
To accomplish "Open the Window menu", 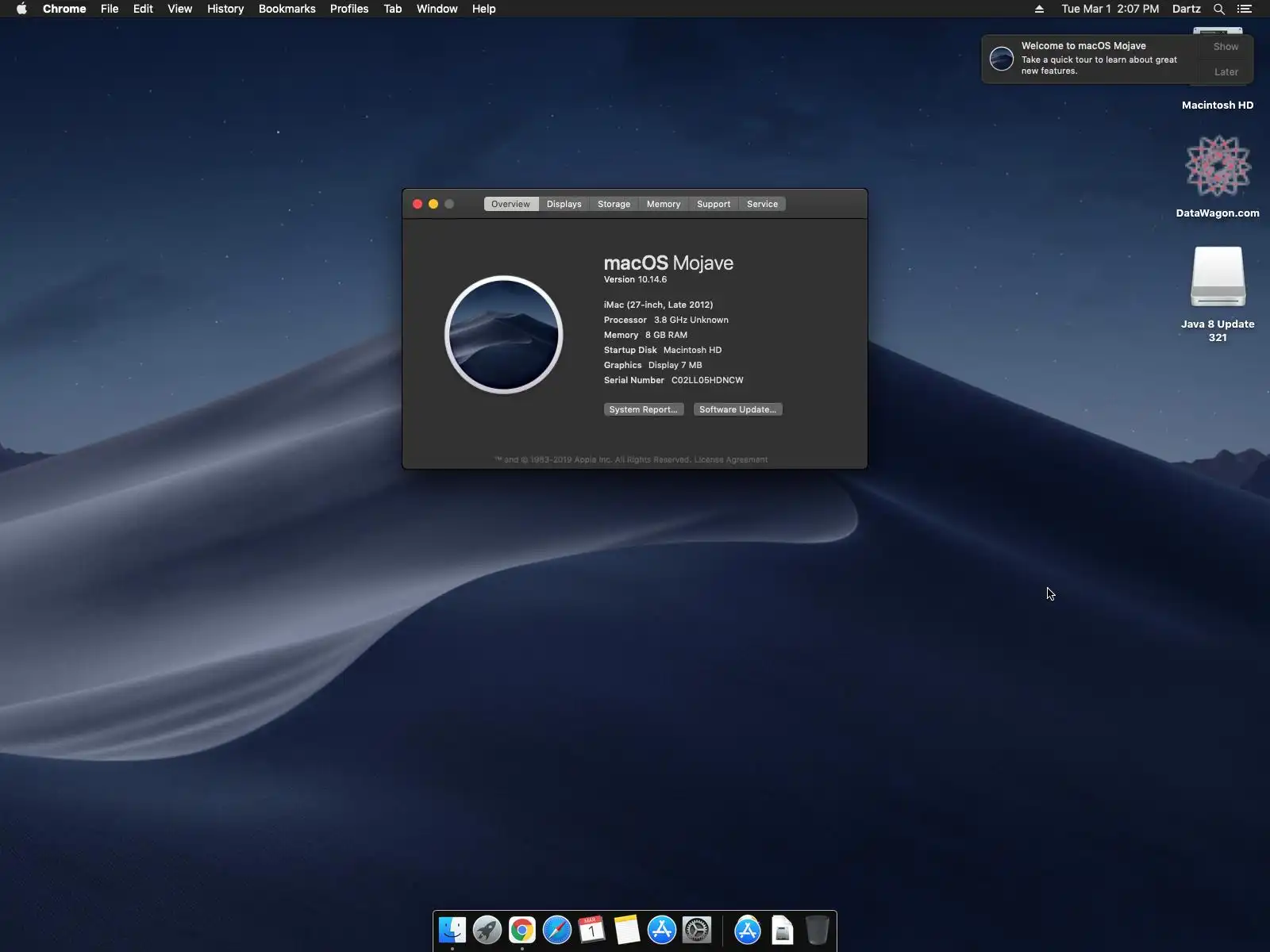I will (x=437, y=9).
